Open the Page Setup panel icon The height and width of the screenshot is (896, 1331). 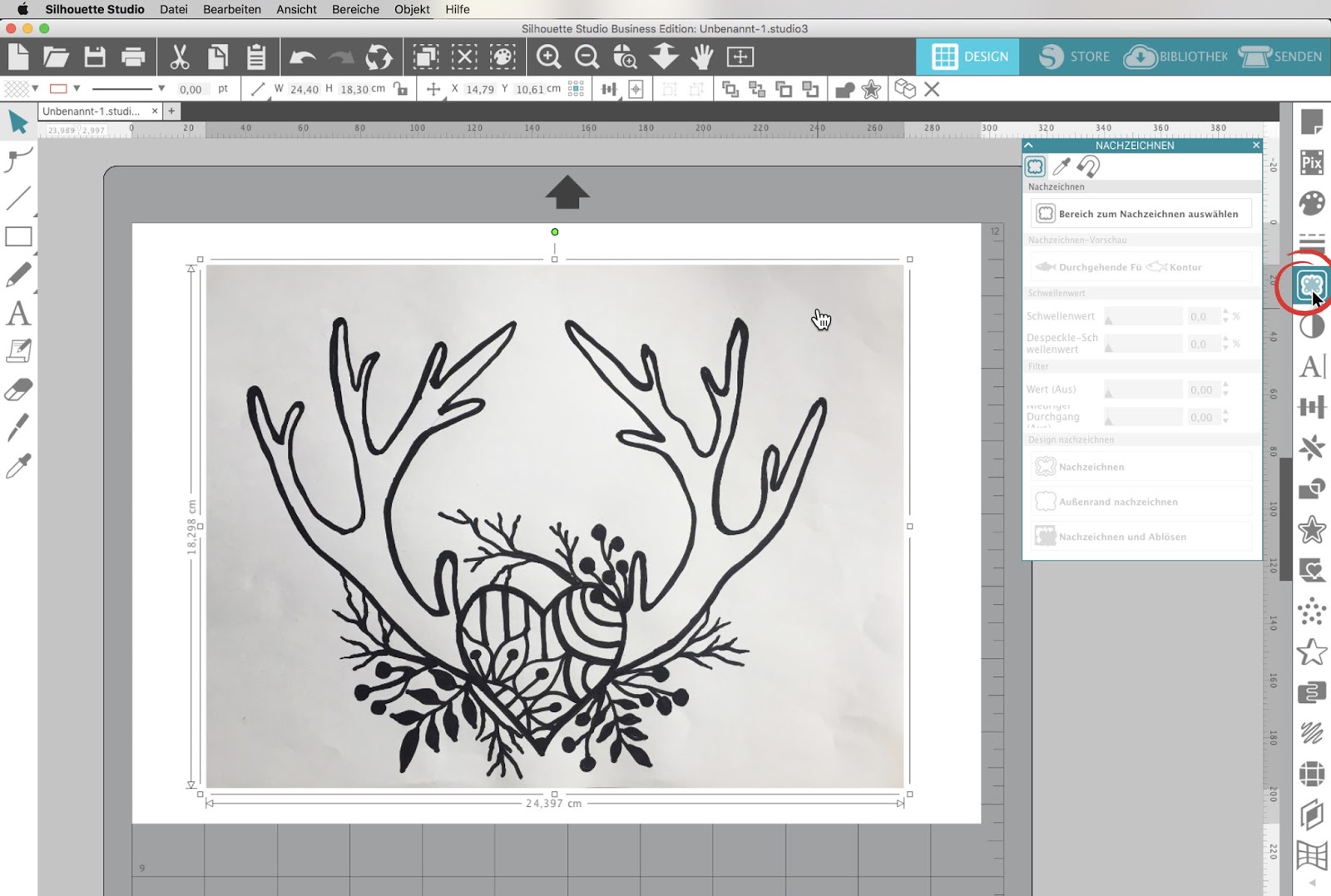coord(1312,122)
